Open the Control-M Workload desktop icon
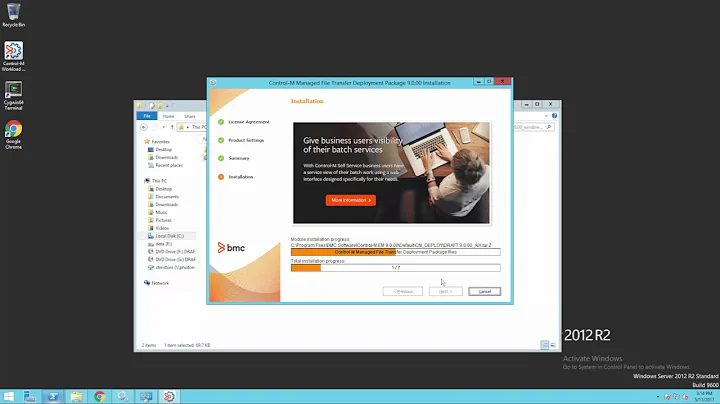The height and width of the screenshot is (404, 720). [x=13, y=56]
